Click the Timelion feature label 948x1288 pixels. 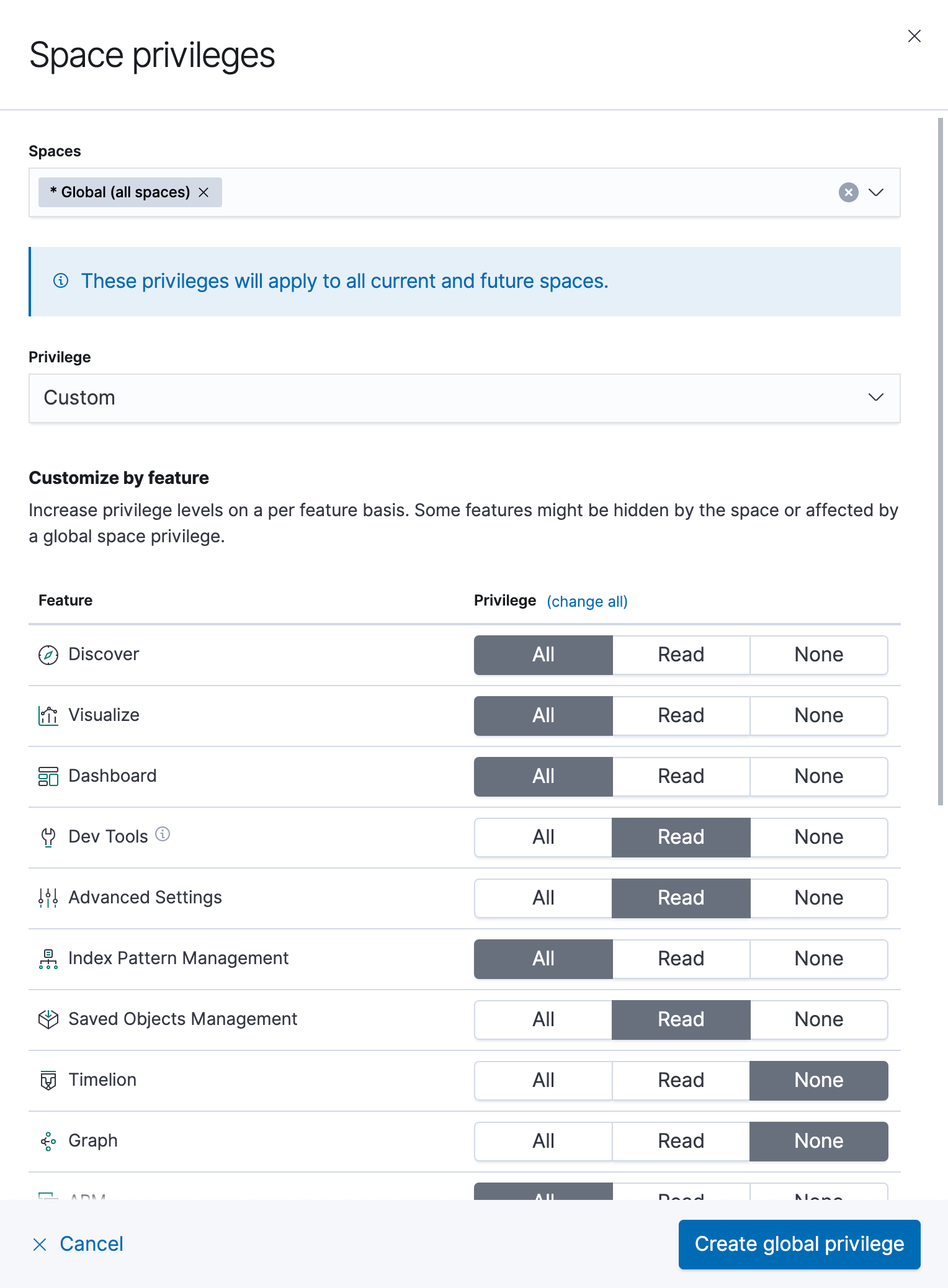click(x=102, y=1080)
